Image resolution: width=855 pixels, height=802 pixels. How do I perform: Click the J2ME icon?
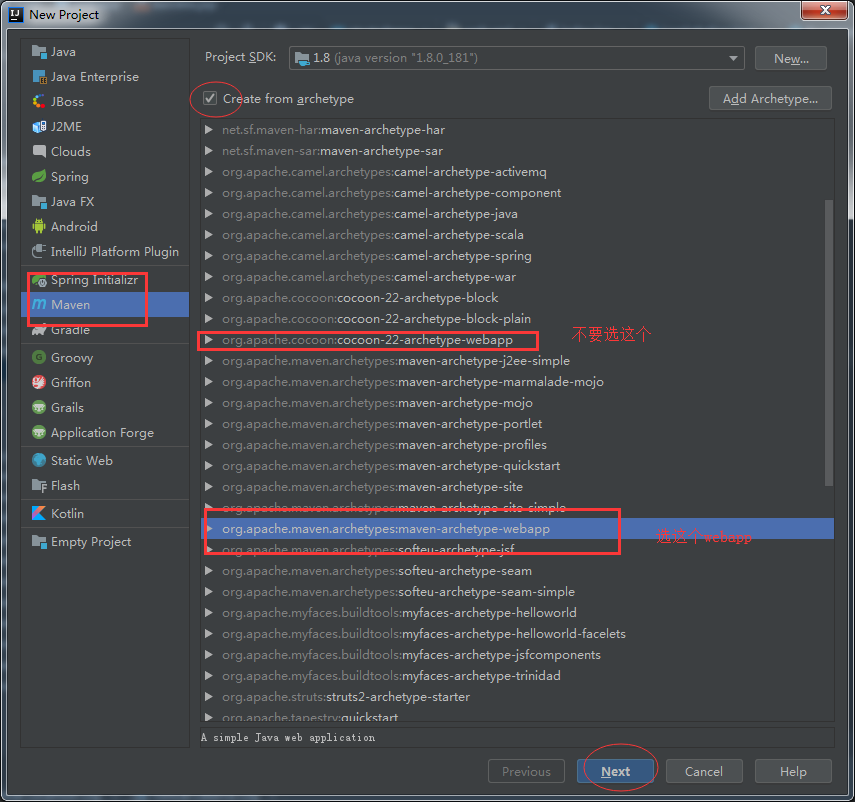(39, 127)
